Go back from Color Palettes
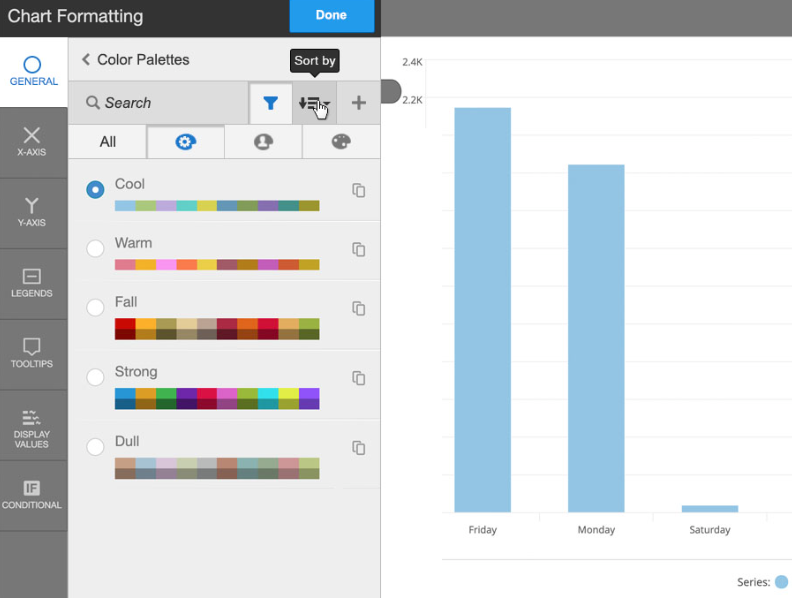 (x=86, y=60)
